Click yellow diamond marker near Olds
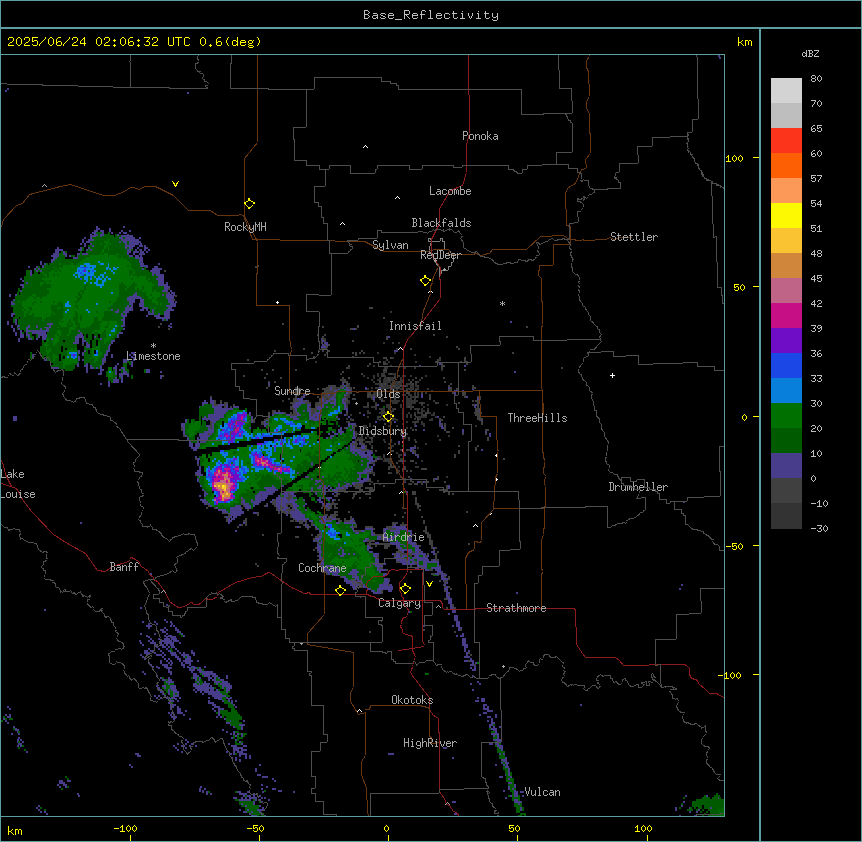The width and height of the screenshot is (862, 842). click(x=388, y=417)
